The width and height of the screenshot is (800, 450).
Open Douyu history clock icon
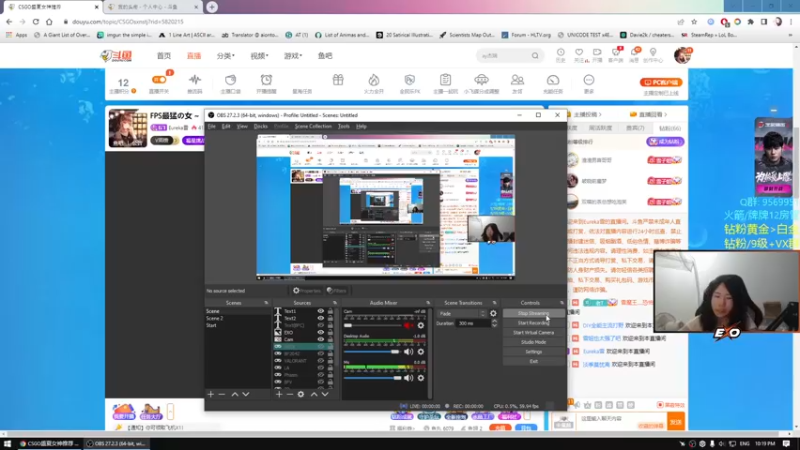(560, 53)
